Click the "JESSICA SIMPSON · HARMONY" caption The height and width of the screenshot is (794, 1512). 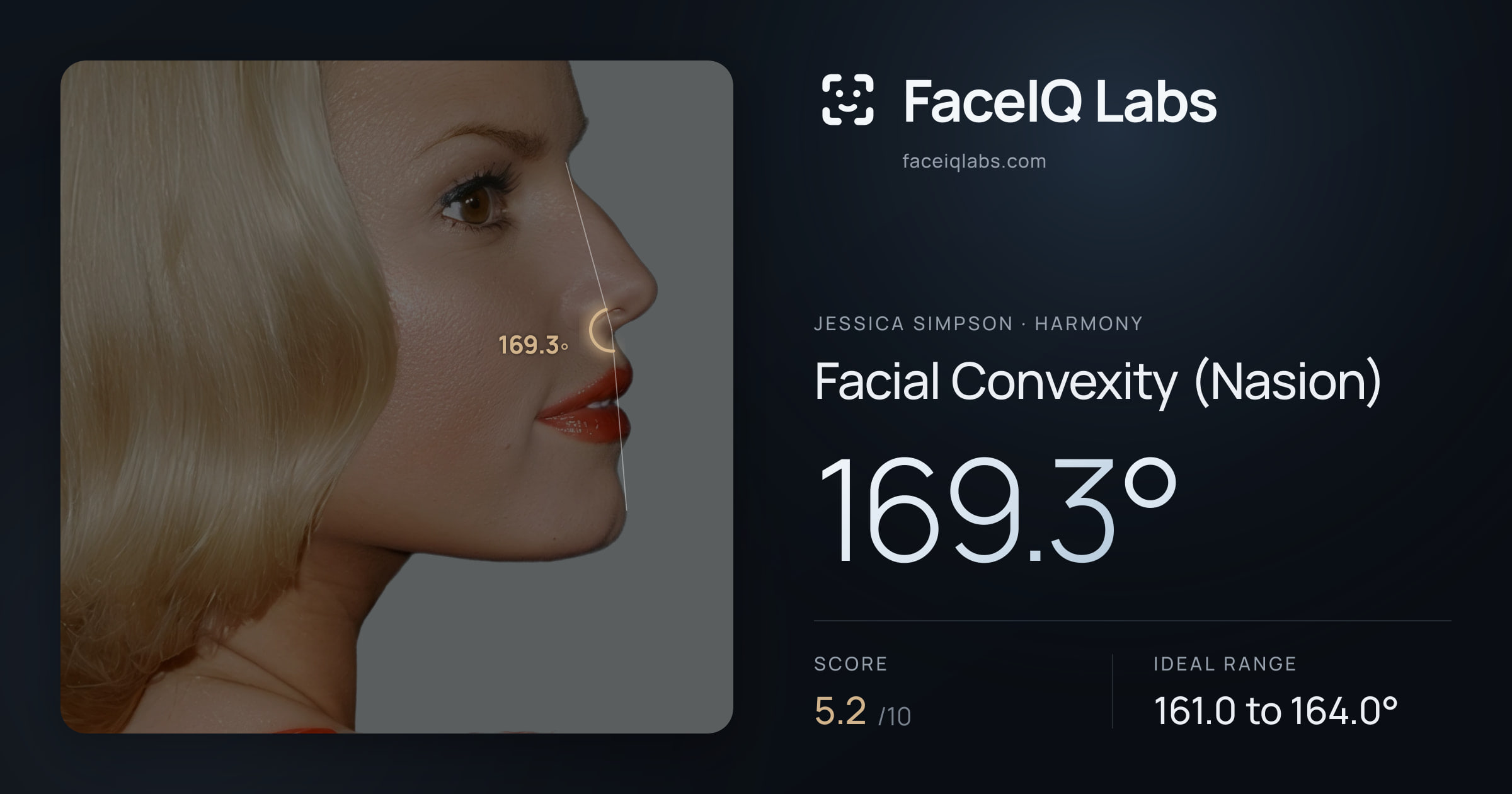click(x=978, y=324)
